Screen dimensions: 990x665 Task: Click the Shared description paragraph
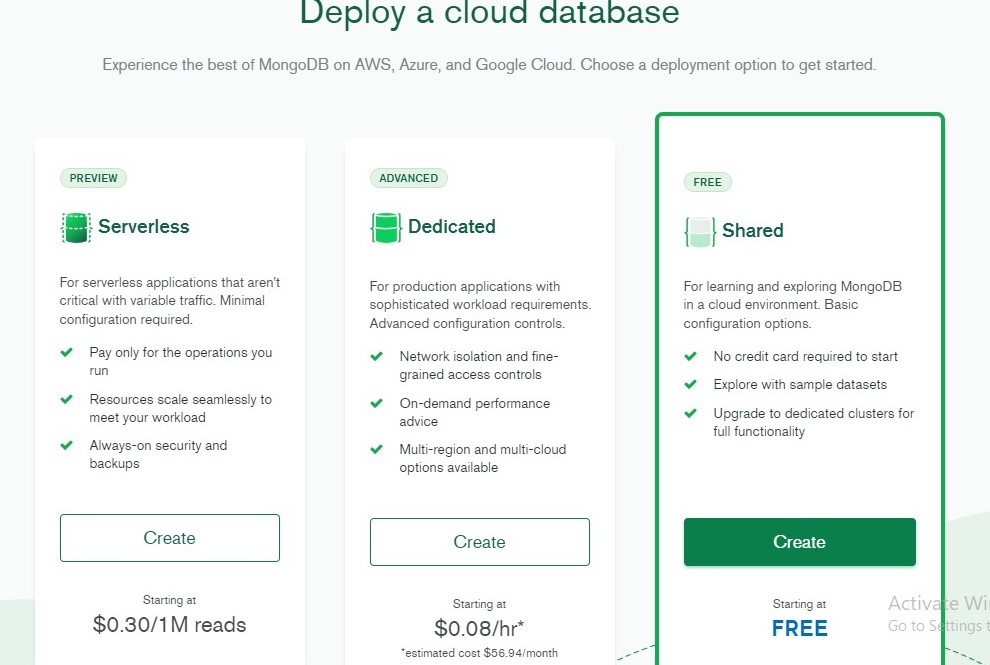792,304
